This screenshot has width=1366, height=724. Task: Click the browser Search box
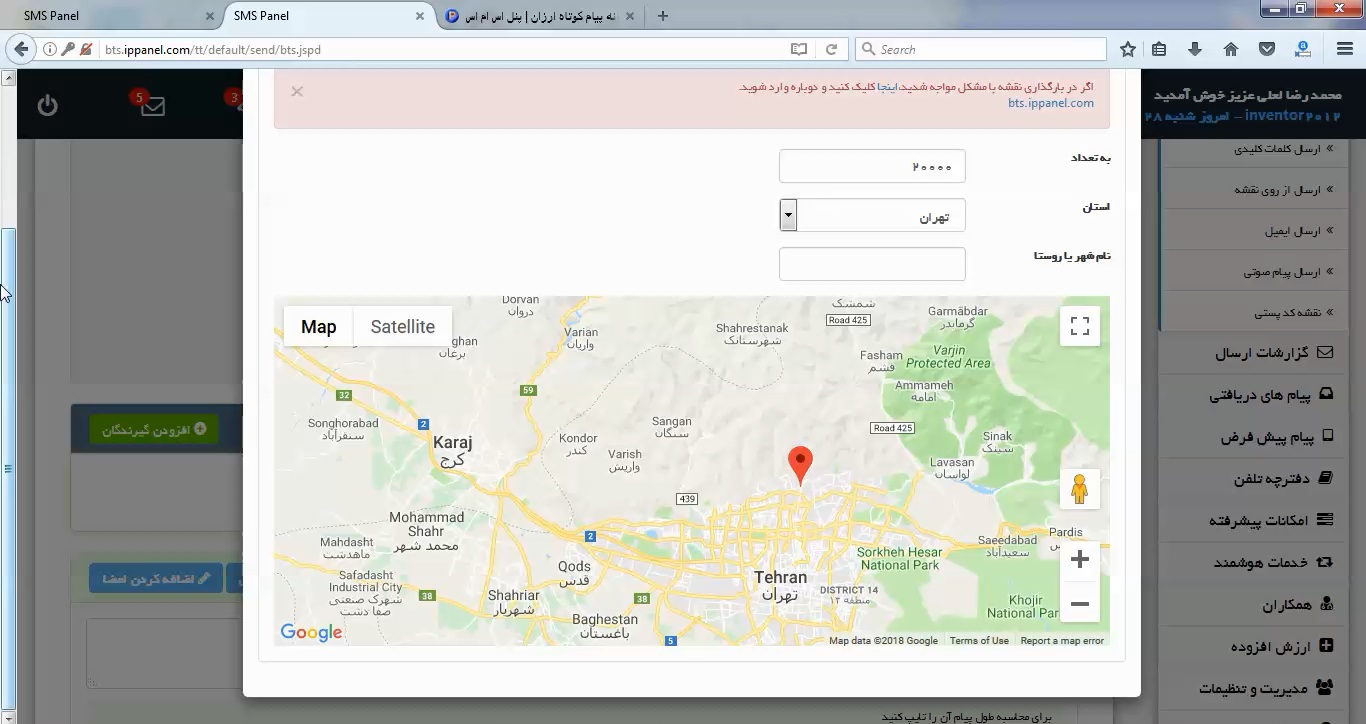click(x=981, y=49)
